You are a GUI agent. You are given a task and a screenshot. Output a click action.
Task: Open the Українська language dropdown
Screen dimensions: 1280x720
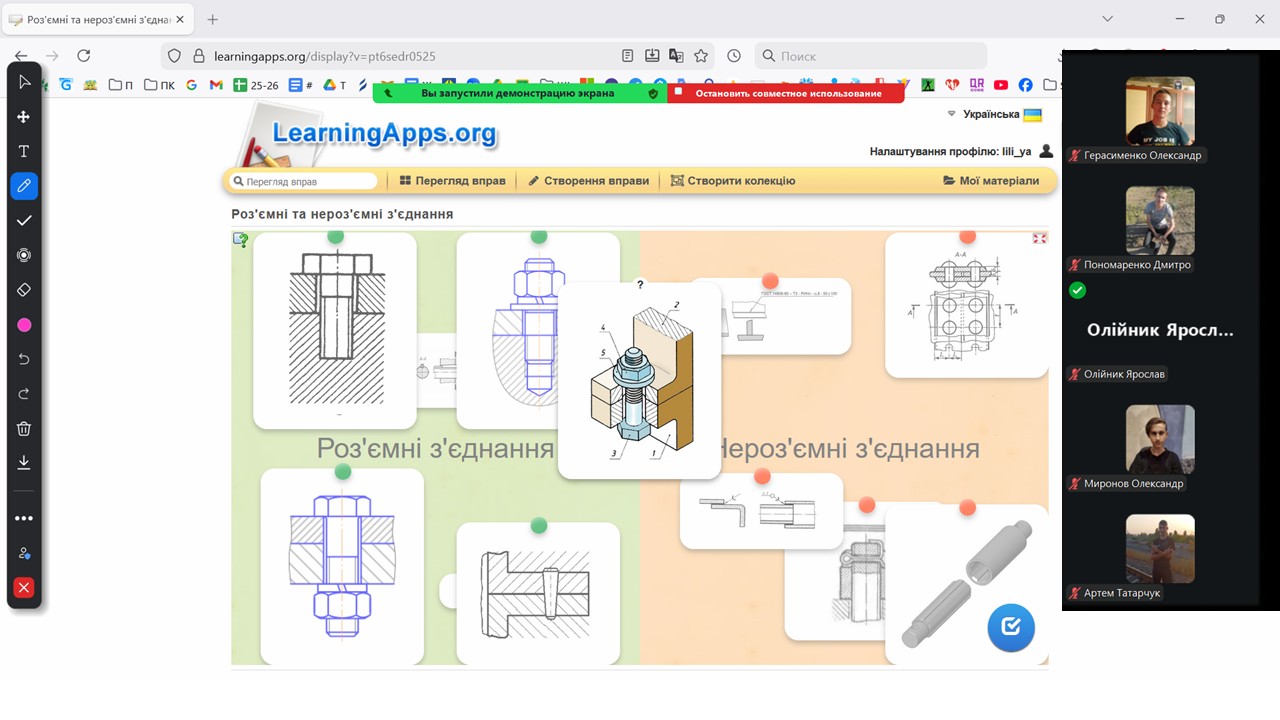click(x=994, y=115)
